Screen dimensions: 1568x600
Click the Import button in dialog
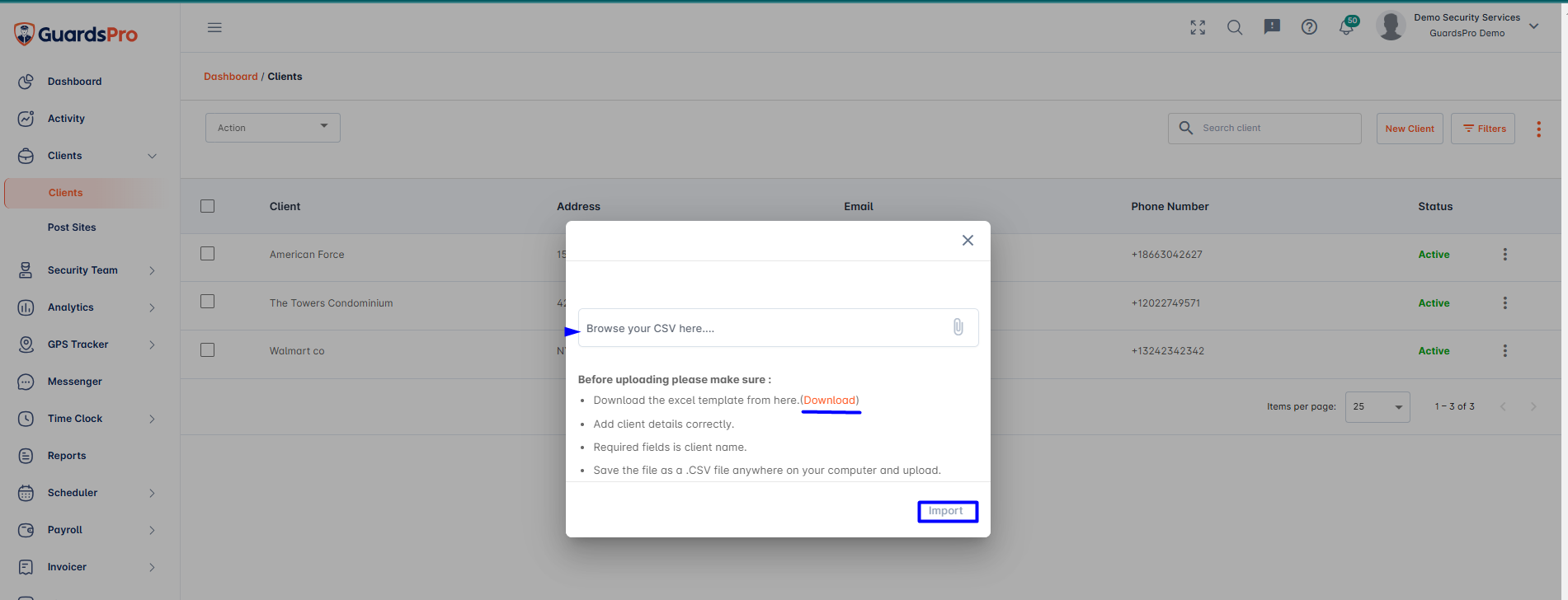pos(947,511)
